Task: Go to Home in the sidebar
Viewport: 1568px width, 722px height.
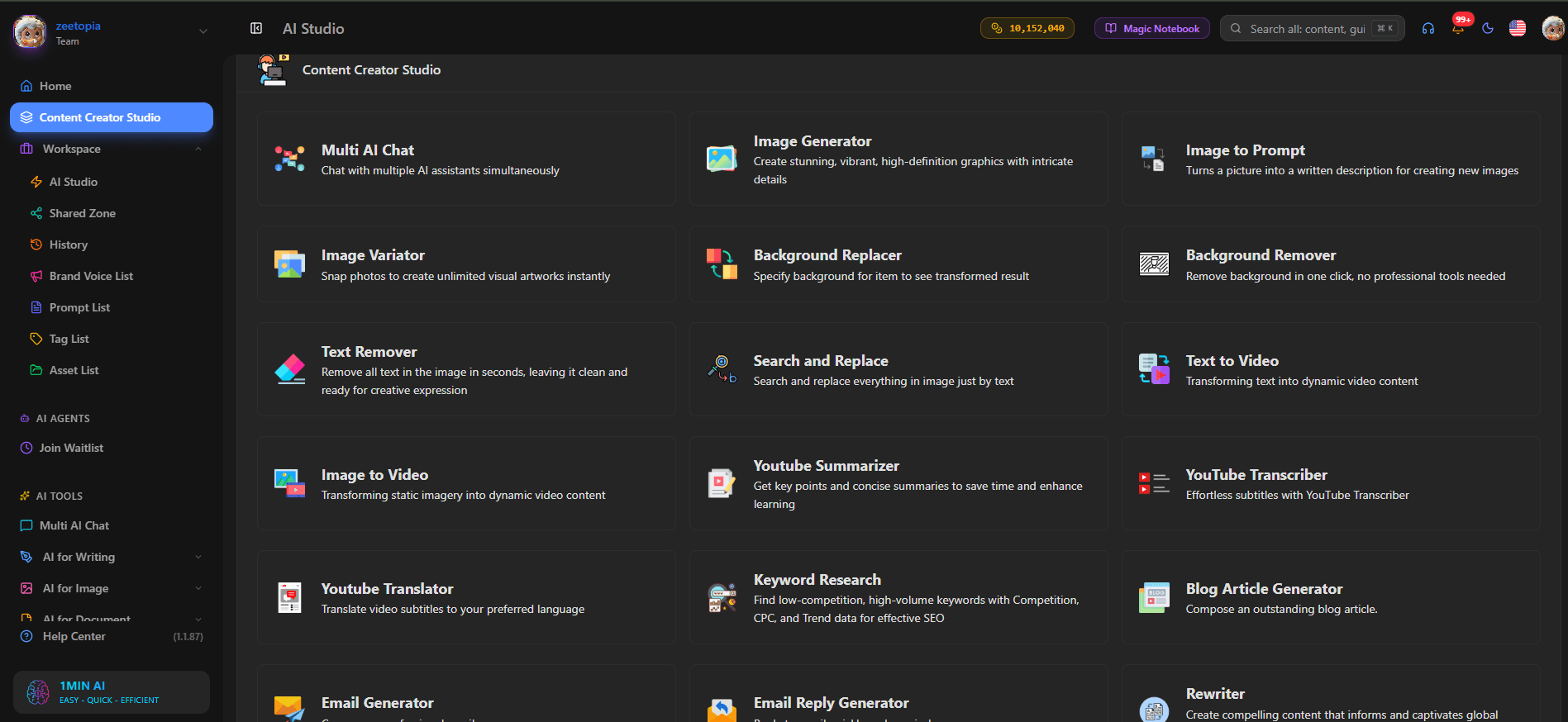Action: click(x=112, y=86)
